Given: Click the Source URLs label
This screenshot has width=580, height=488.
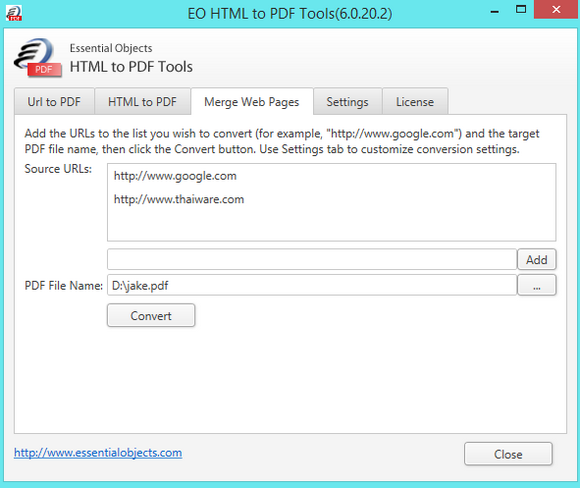Looking at the screenshot, I should (x=58, y=169).
